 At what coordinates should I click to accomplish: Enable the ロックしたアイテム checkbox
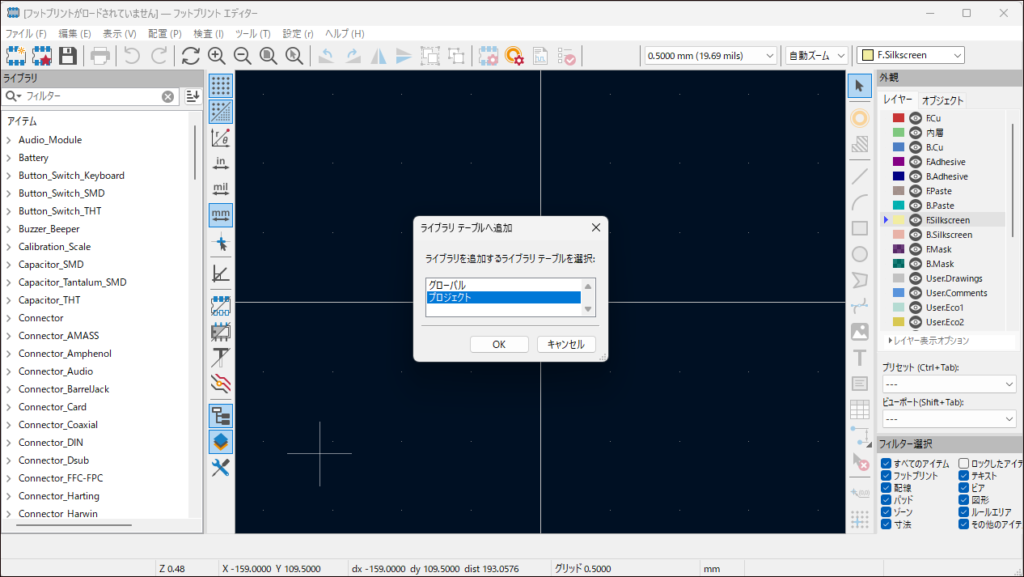click(964, 464)
